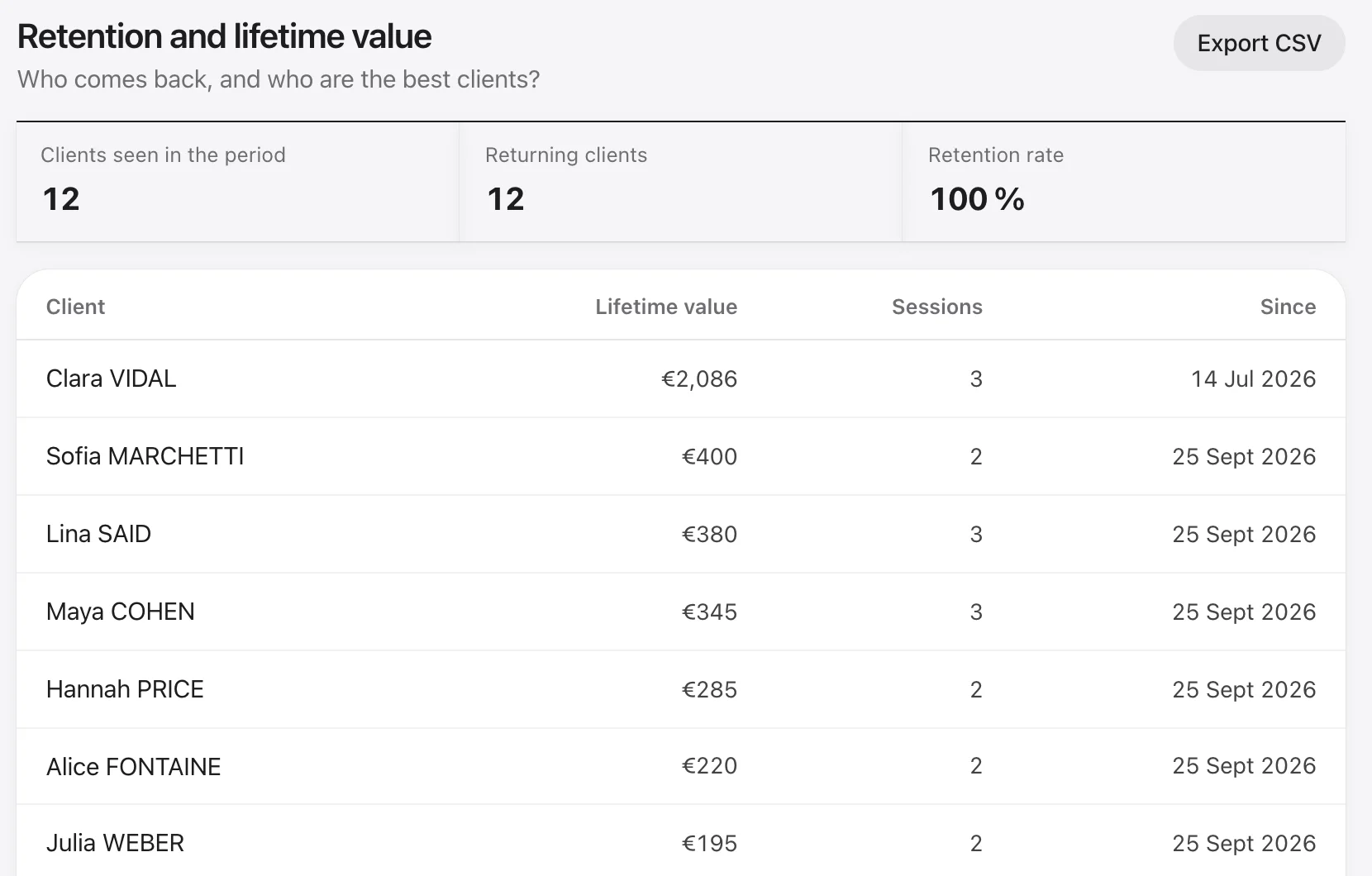This screenshot has height=876, width=1372.
Task: Click the Export CSV button
Action: [x=1259, y=43]
